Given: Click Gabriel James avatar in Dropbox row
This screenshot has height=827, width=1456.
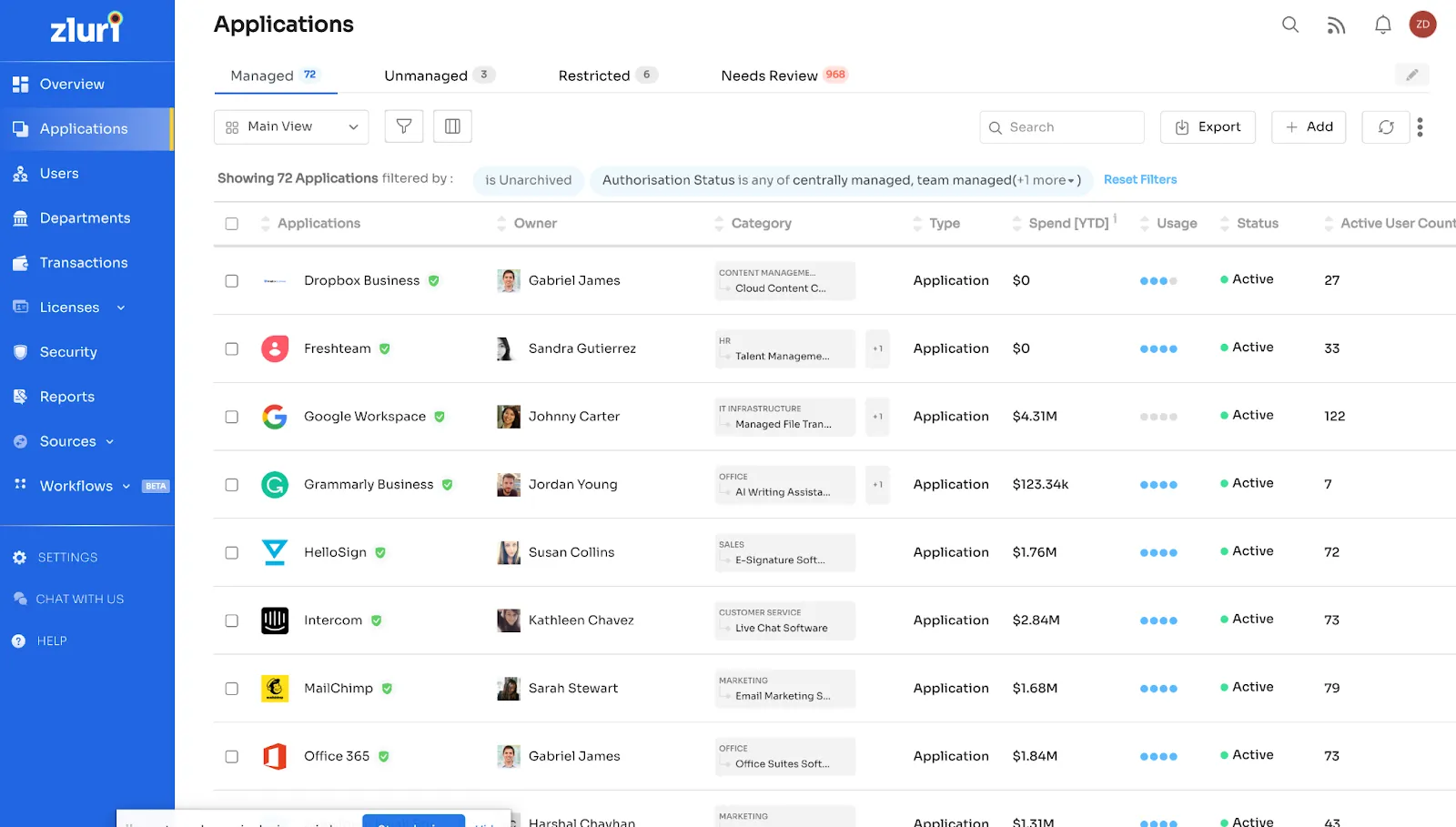Looking at the screenshot, I should click(x=509, y=281).
